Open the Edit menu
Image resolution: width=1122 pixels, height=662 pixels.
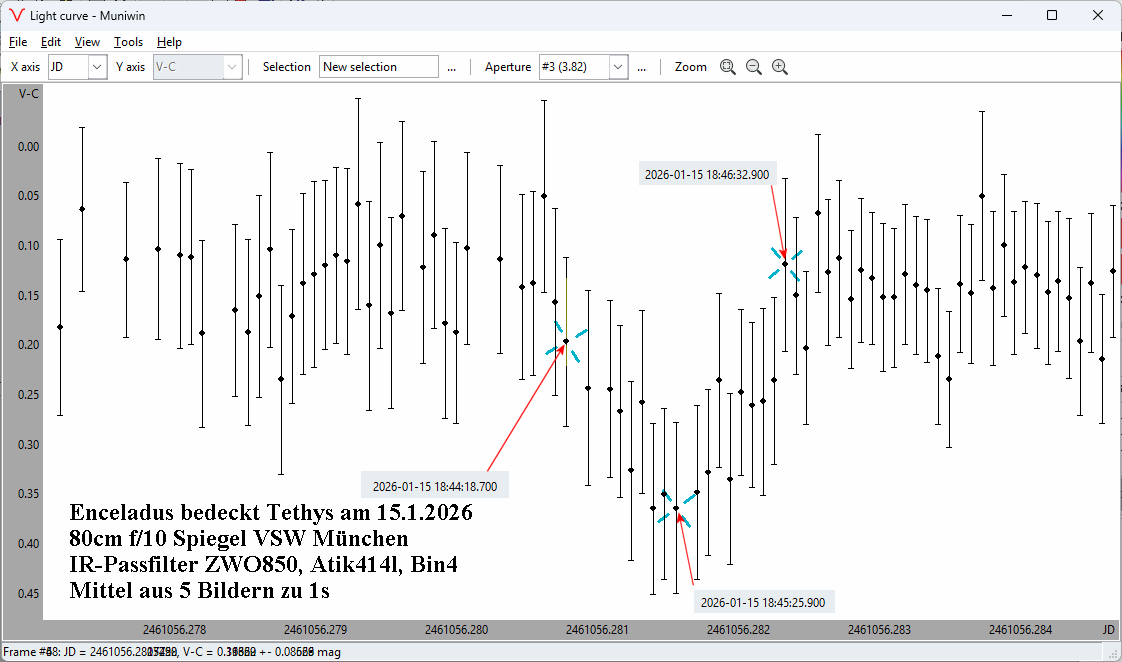point(51,42)
